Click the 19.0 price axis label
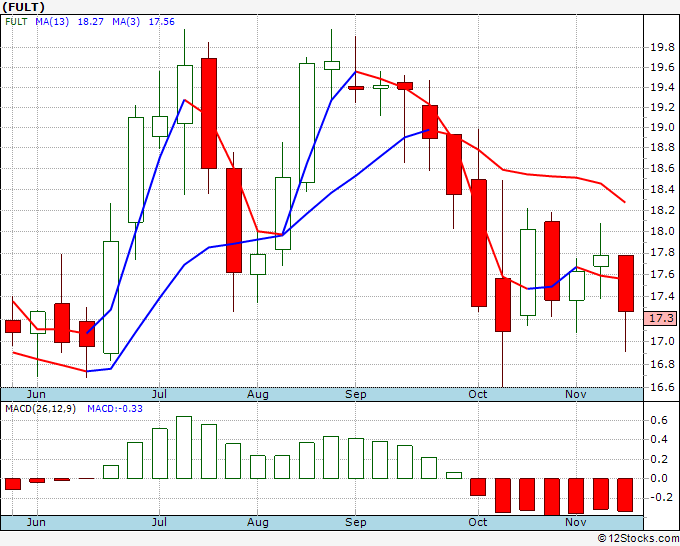Image resolution: width=680 pixels, height=546 pixels. coord(662,128)
